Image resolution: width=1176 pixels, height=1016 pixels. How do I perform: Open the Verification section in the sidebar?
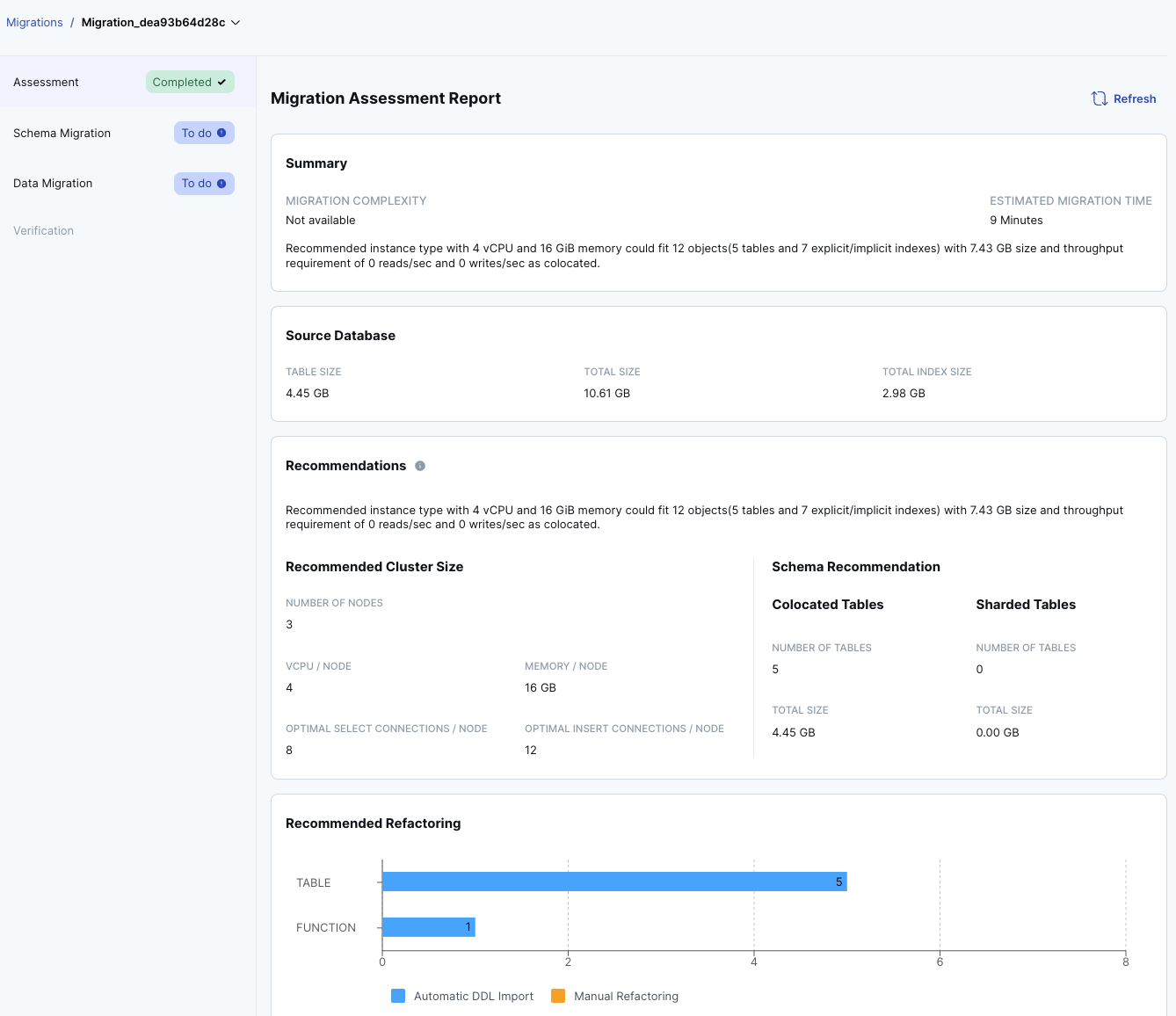pos(43,230)
